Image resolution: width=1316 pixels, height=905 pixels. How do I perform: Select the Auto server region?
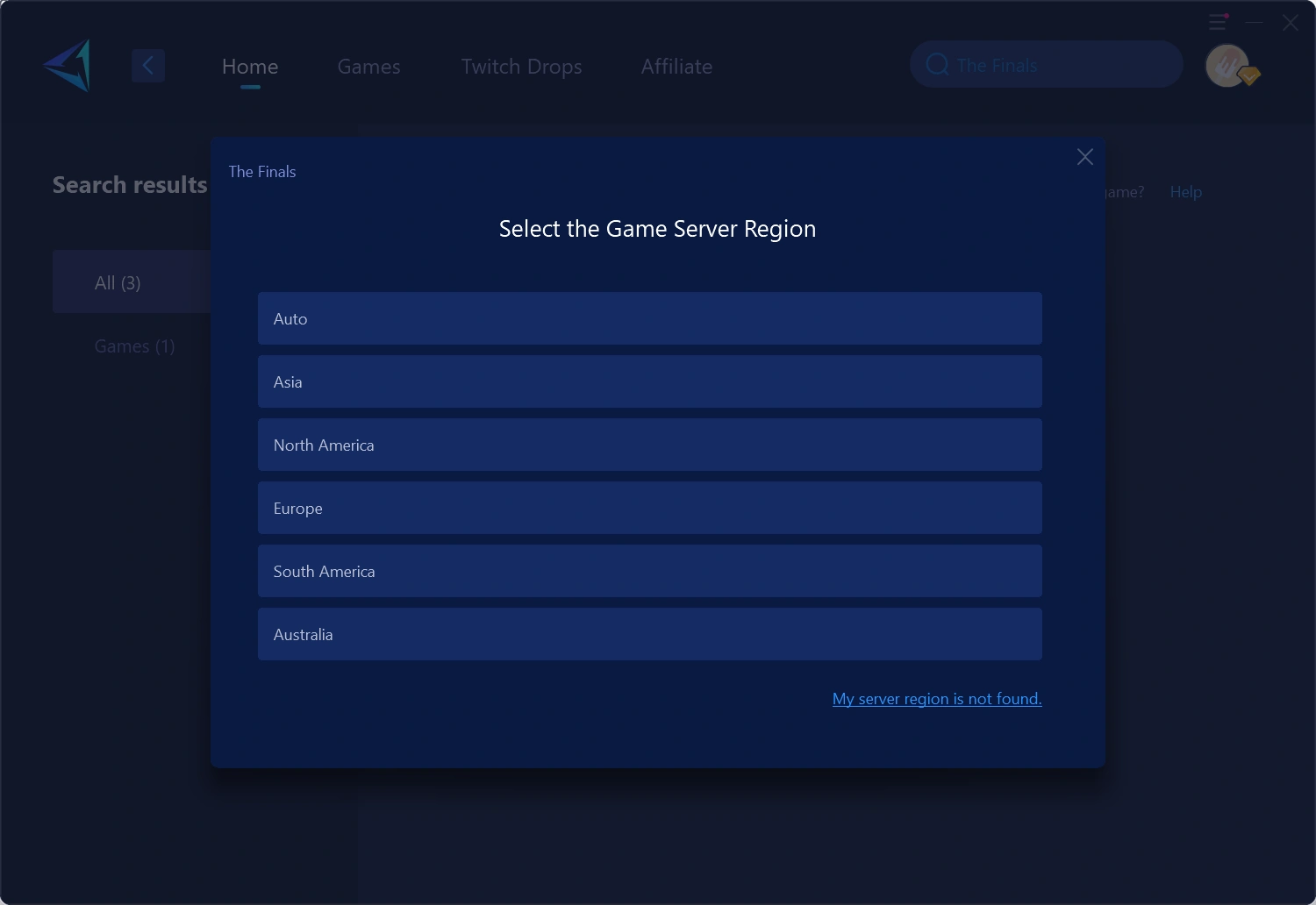(x=649, y=318)
